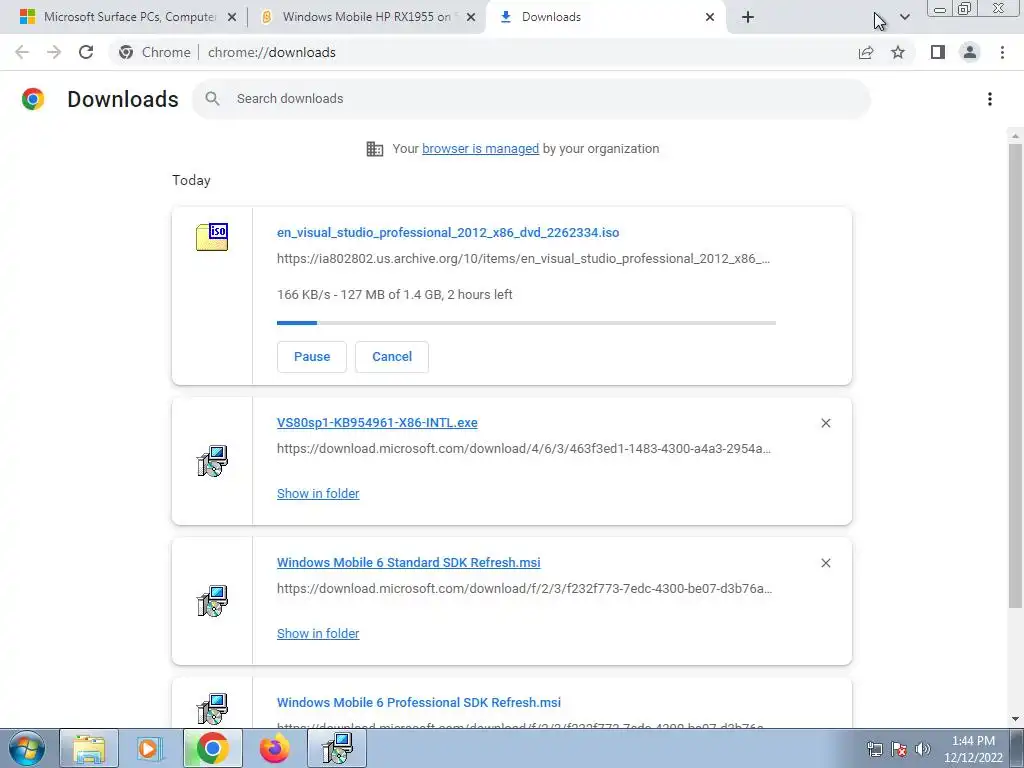Click the Chrome site info chip in address bar
The image size is (1024, 768).
154,52
